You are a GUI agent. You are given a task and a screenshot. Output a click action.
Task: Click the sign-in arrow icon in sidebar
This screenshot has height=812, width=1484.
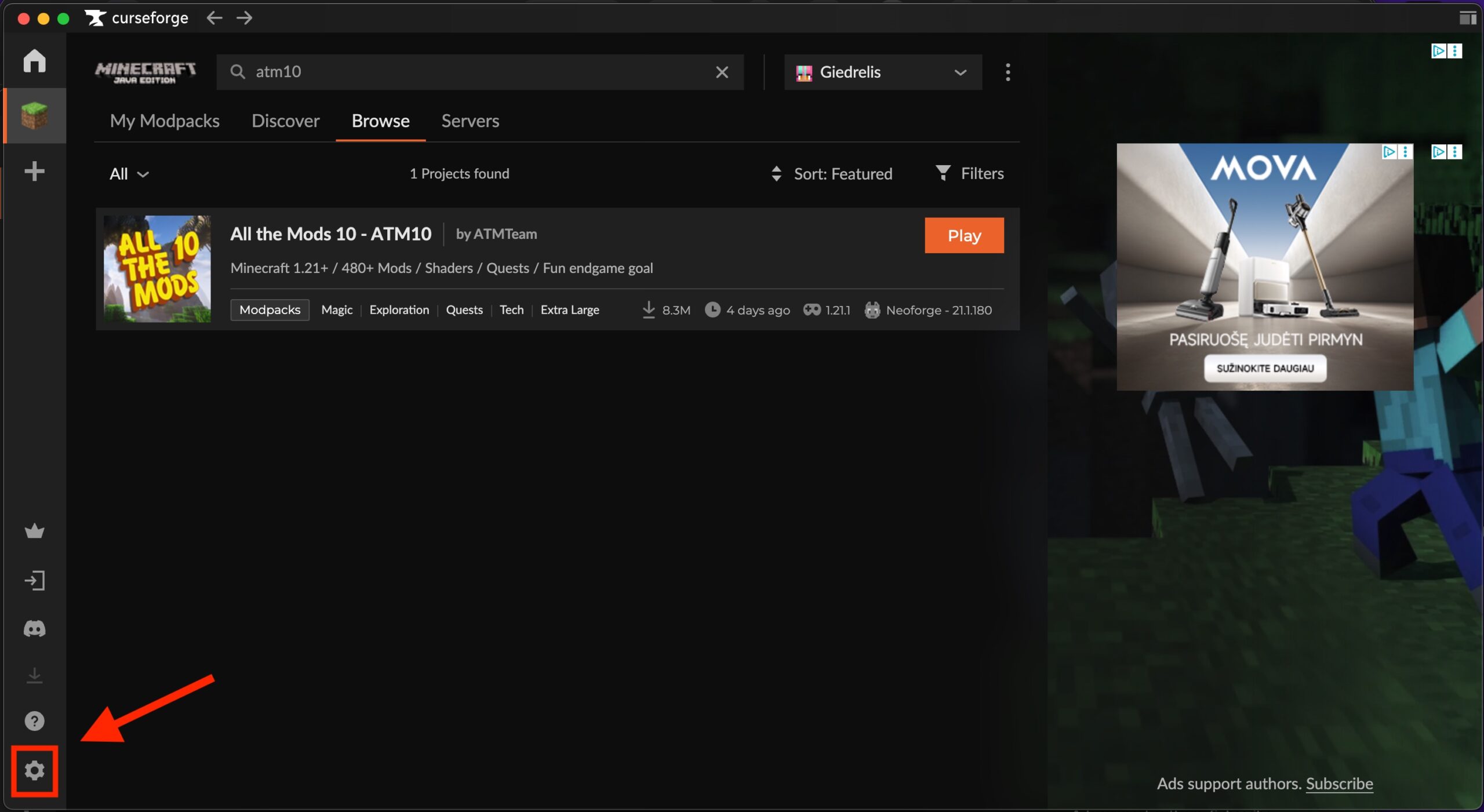pyautogui.click(x=34, y=580)
